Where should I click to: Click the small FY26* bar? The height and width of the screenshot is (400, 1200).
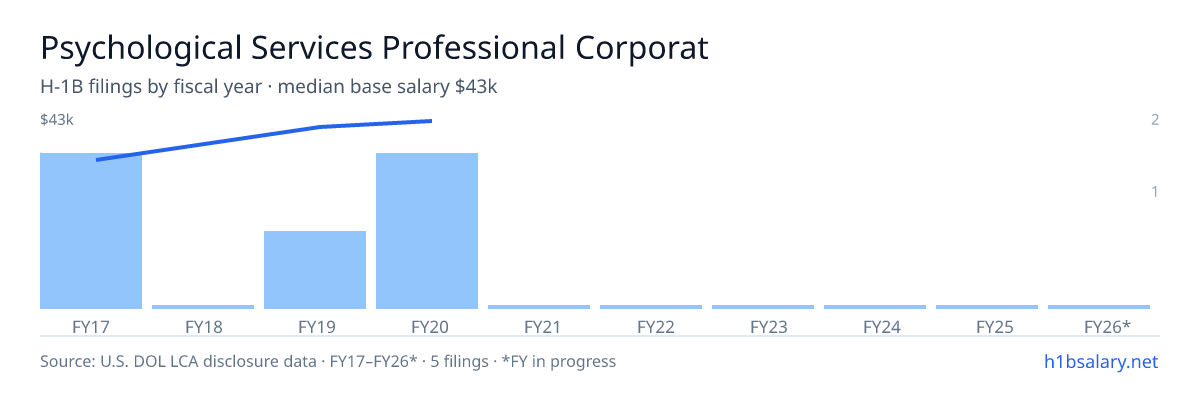1099,307
